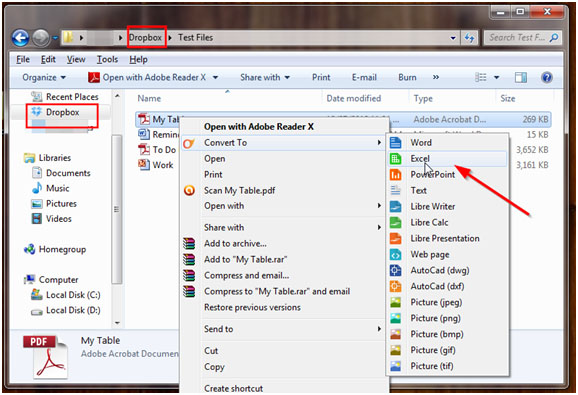Viewport: 578px width, 395px height.
Task: Expand the Send to submenu arrow
Action: tap(379, 329)
